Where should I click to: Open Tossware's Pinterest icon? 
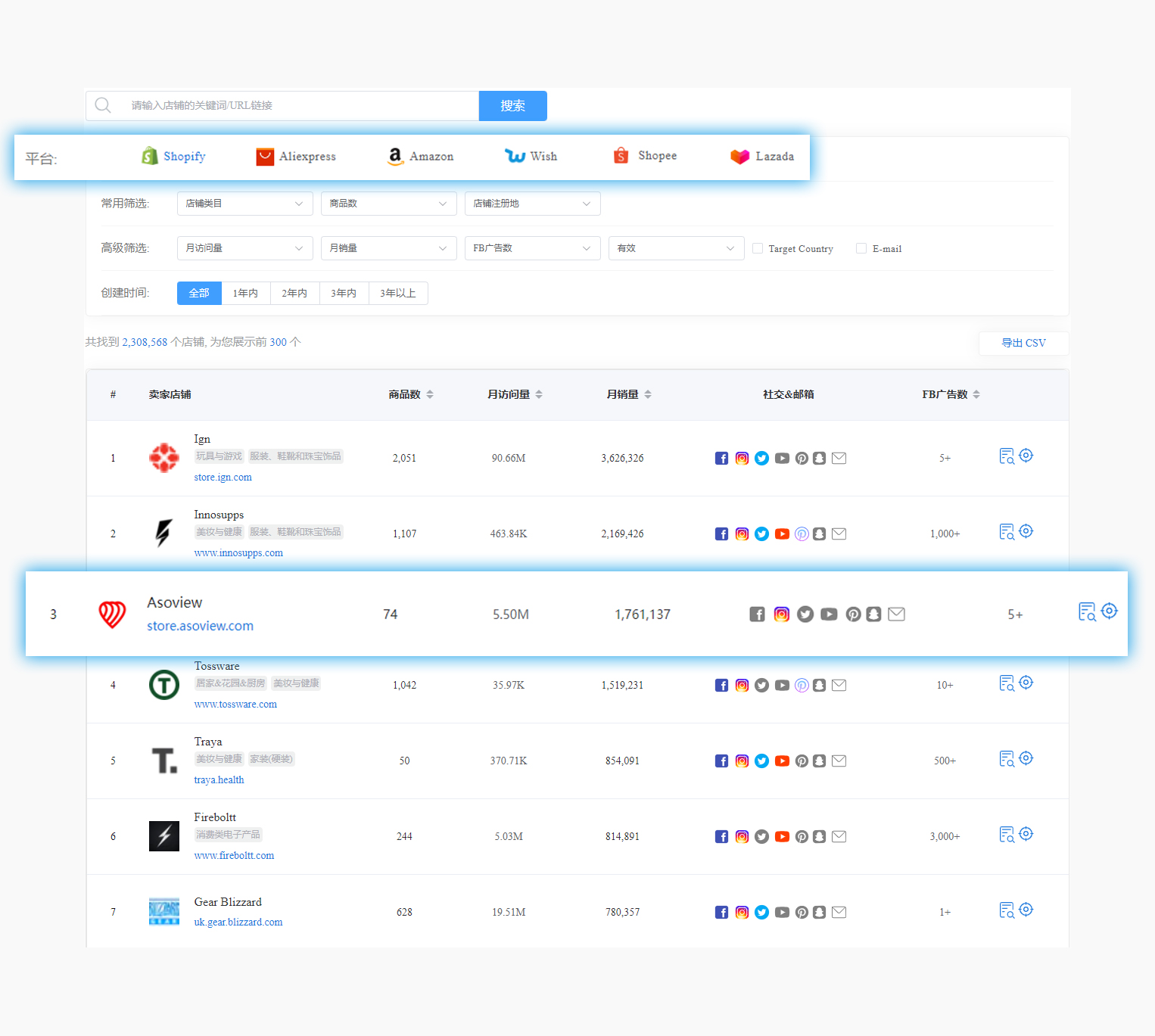click(x=802, y=686)
